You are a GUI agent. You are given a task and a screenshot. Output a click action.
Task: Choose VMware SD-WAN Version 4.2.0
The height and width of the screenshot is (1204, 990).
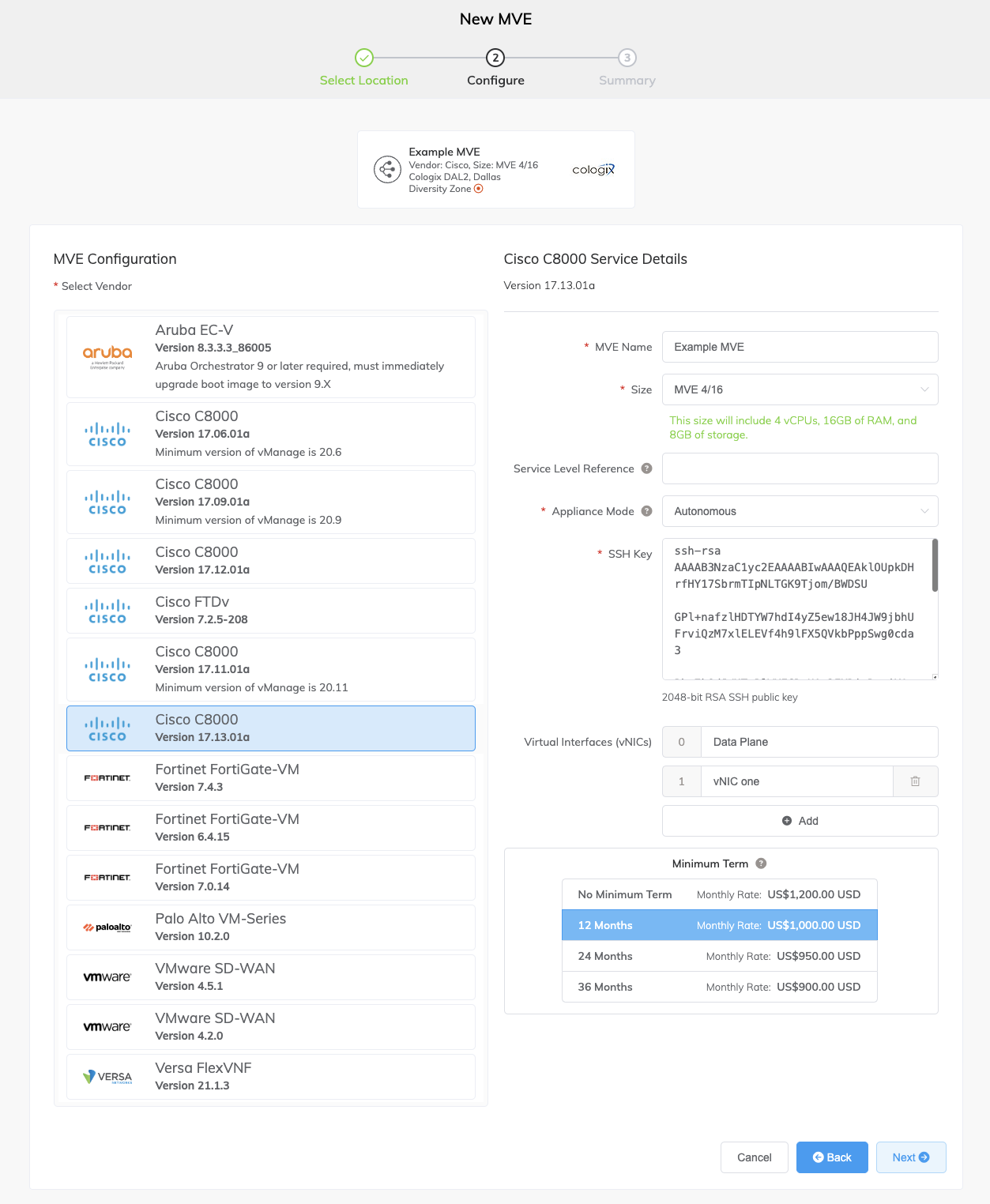270,1027
